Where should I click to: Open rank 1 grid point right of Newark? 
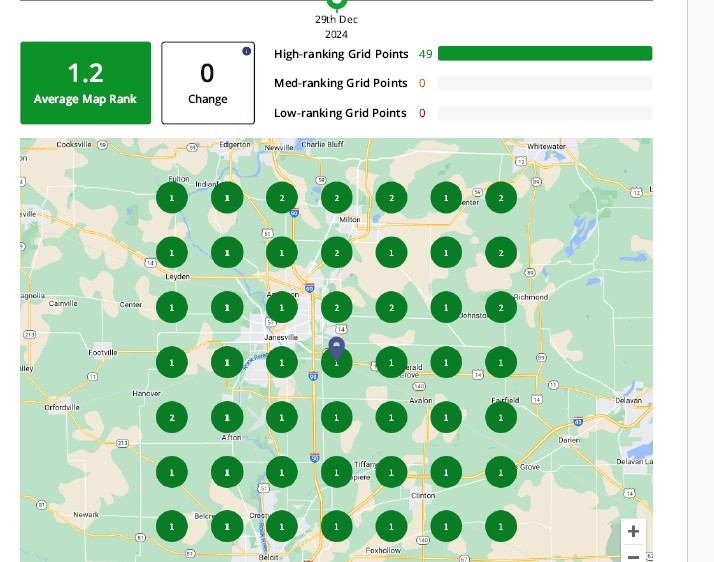172,527
